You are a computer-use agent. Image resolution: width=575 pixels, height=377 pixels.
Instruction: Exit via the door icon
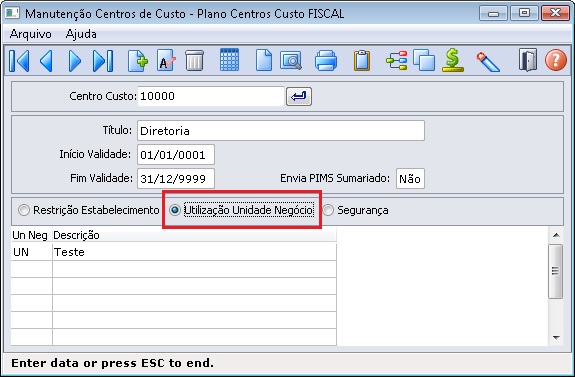[x=528, y=60]
